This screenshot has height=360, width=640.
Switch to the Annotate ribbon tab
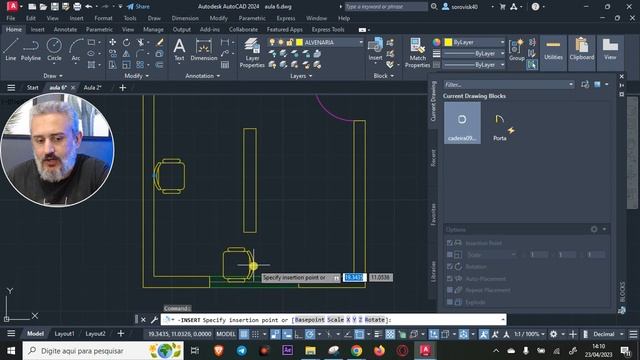point(65,29)
